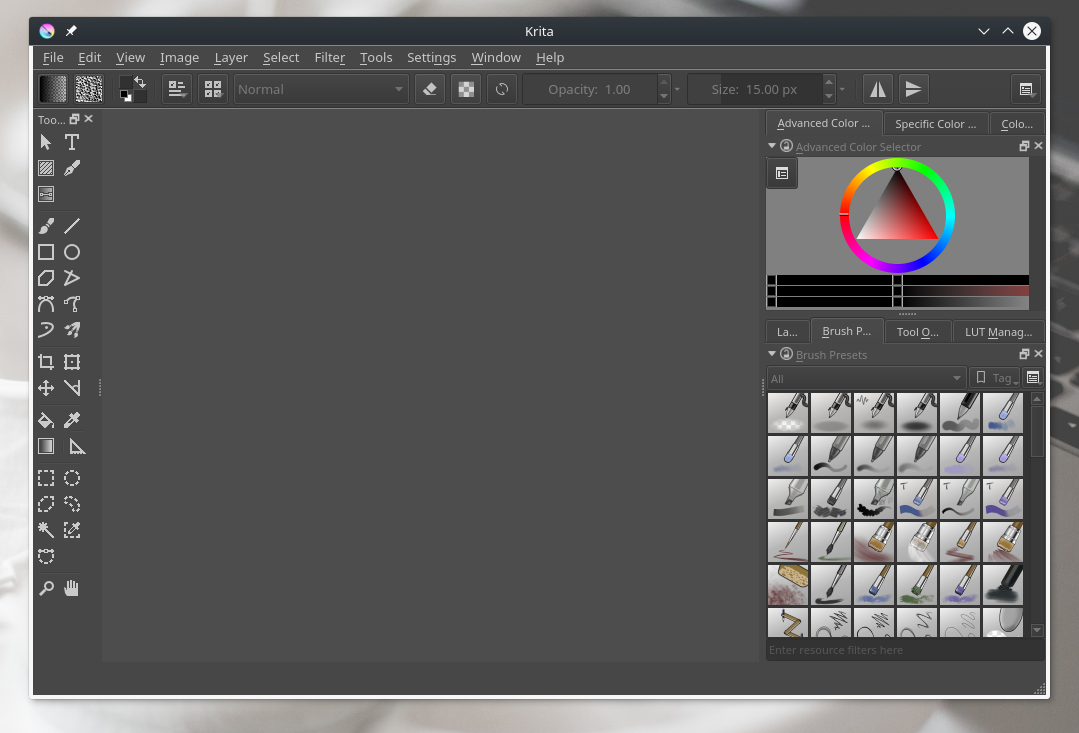The image size is (1079, 733).
Task: Select the Color Picker eyedropper tool
Action: (x=72, y=420)
